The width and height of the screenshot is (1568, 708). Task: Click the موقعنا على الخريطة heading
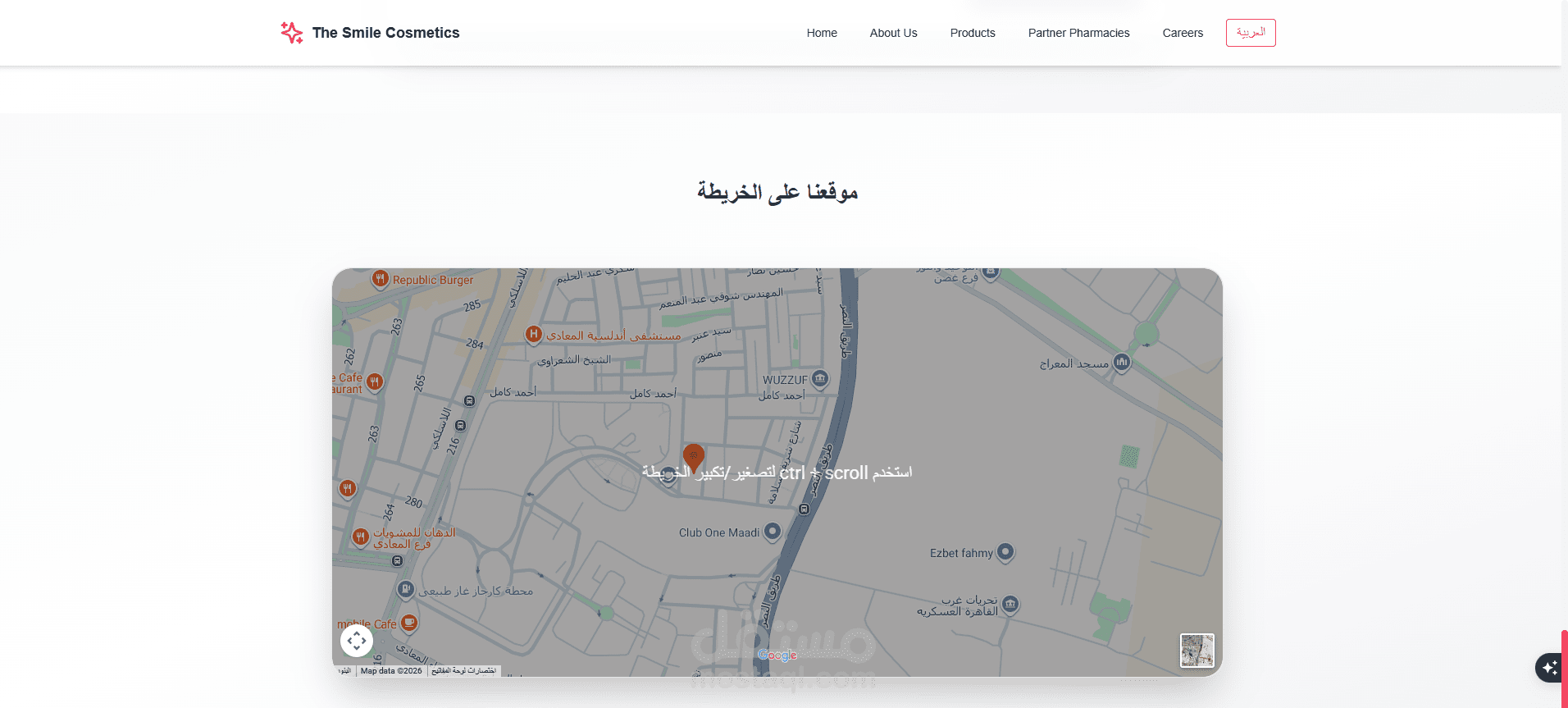(x=777, y=192)
